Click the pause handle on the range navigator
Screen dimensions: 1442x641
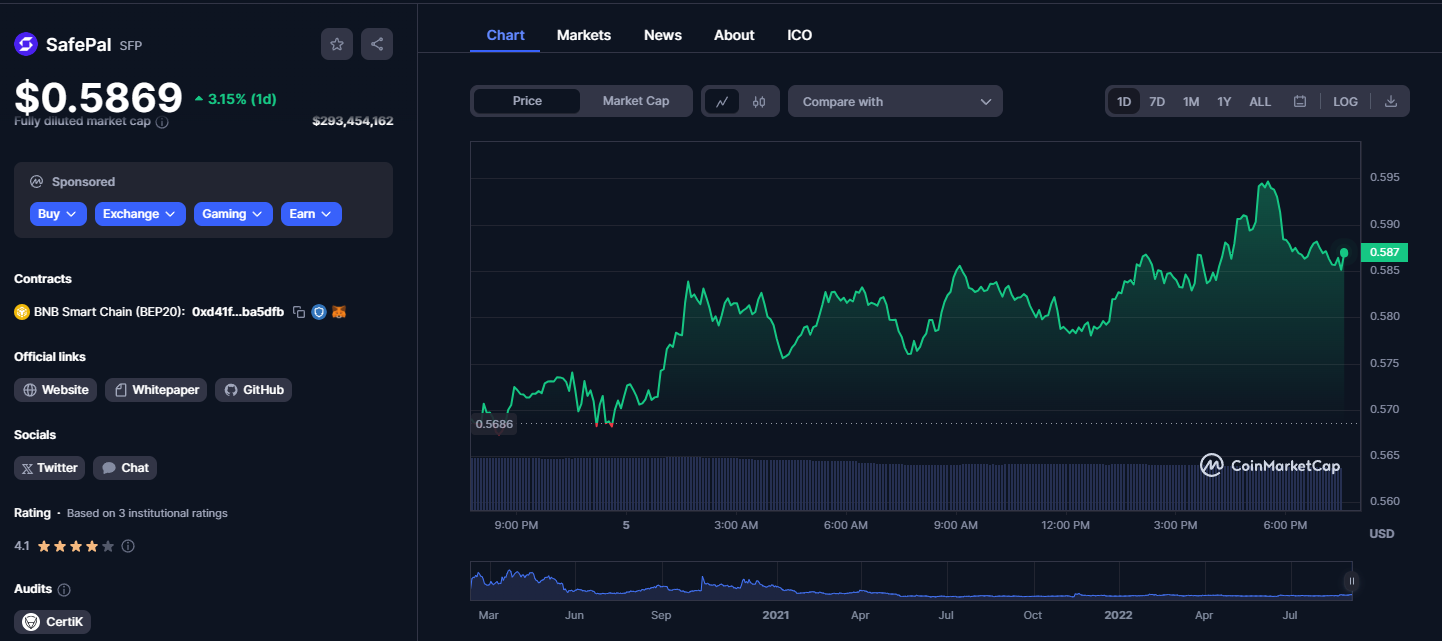coord(1351,581)
